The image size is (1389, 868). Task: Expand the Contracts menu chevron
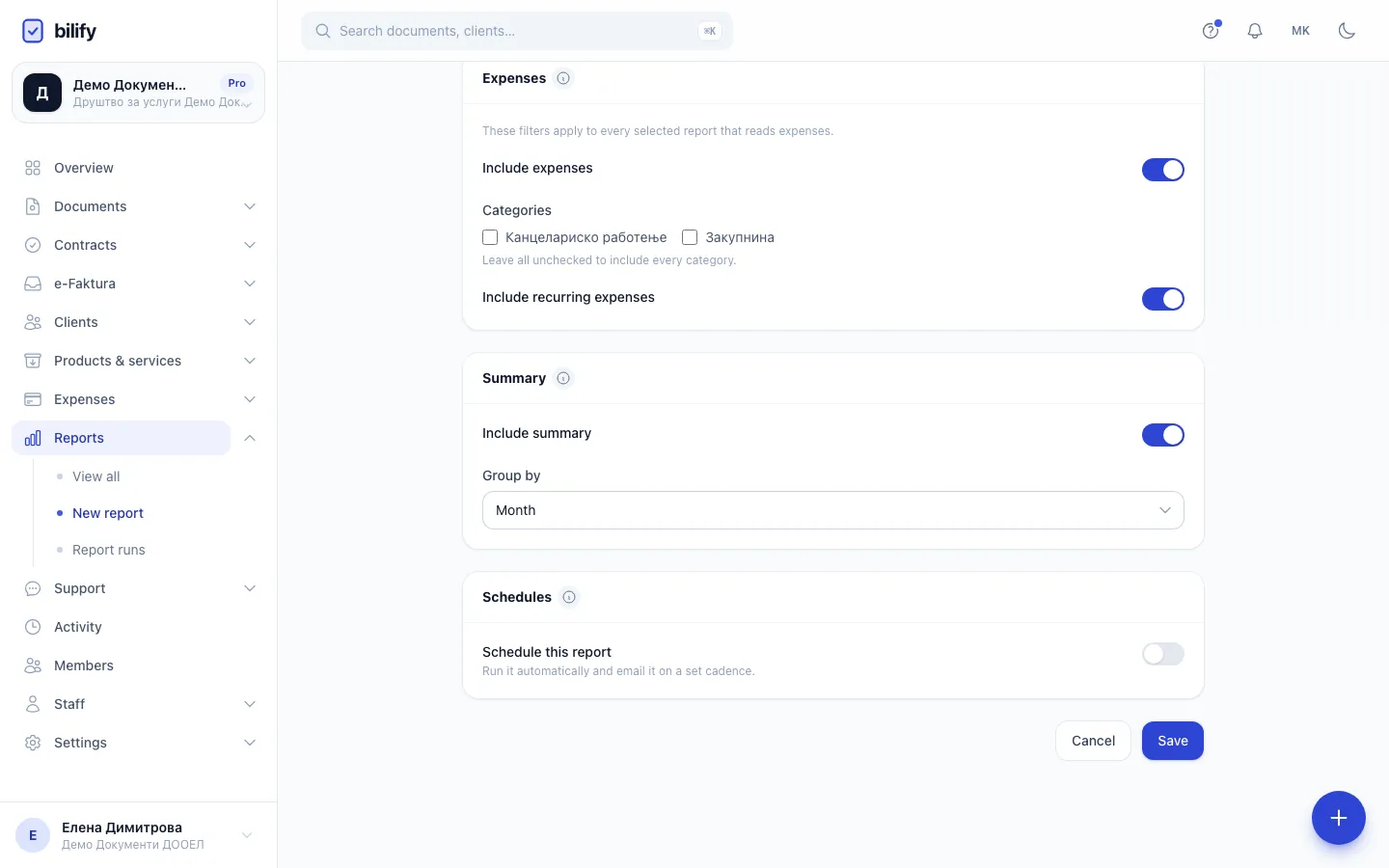click(250, 245)
